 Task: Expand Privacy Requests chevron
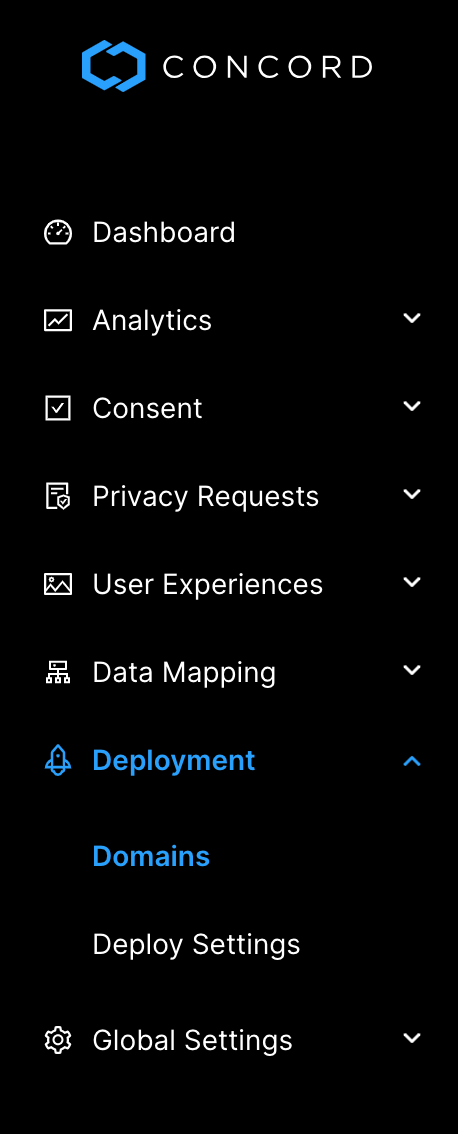click(x=412, y=495)
